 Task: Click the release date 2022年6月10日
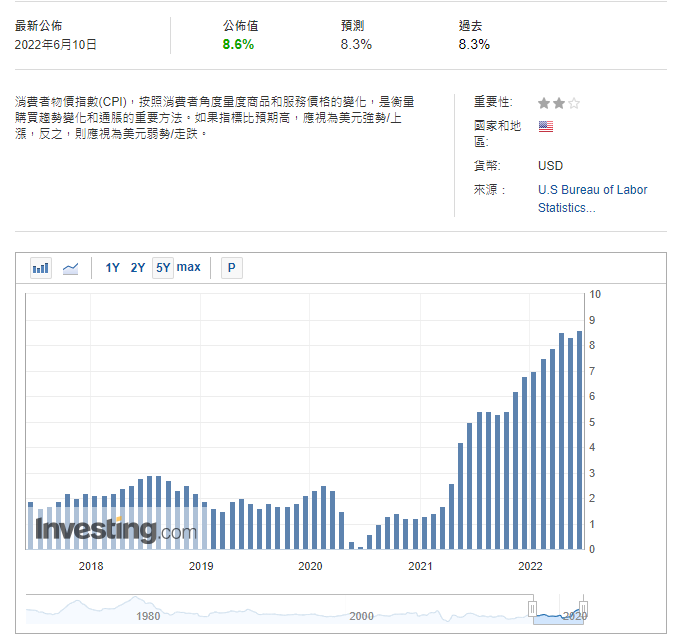[56, 45]
